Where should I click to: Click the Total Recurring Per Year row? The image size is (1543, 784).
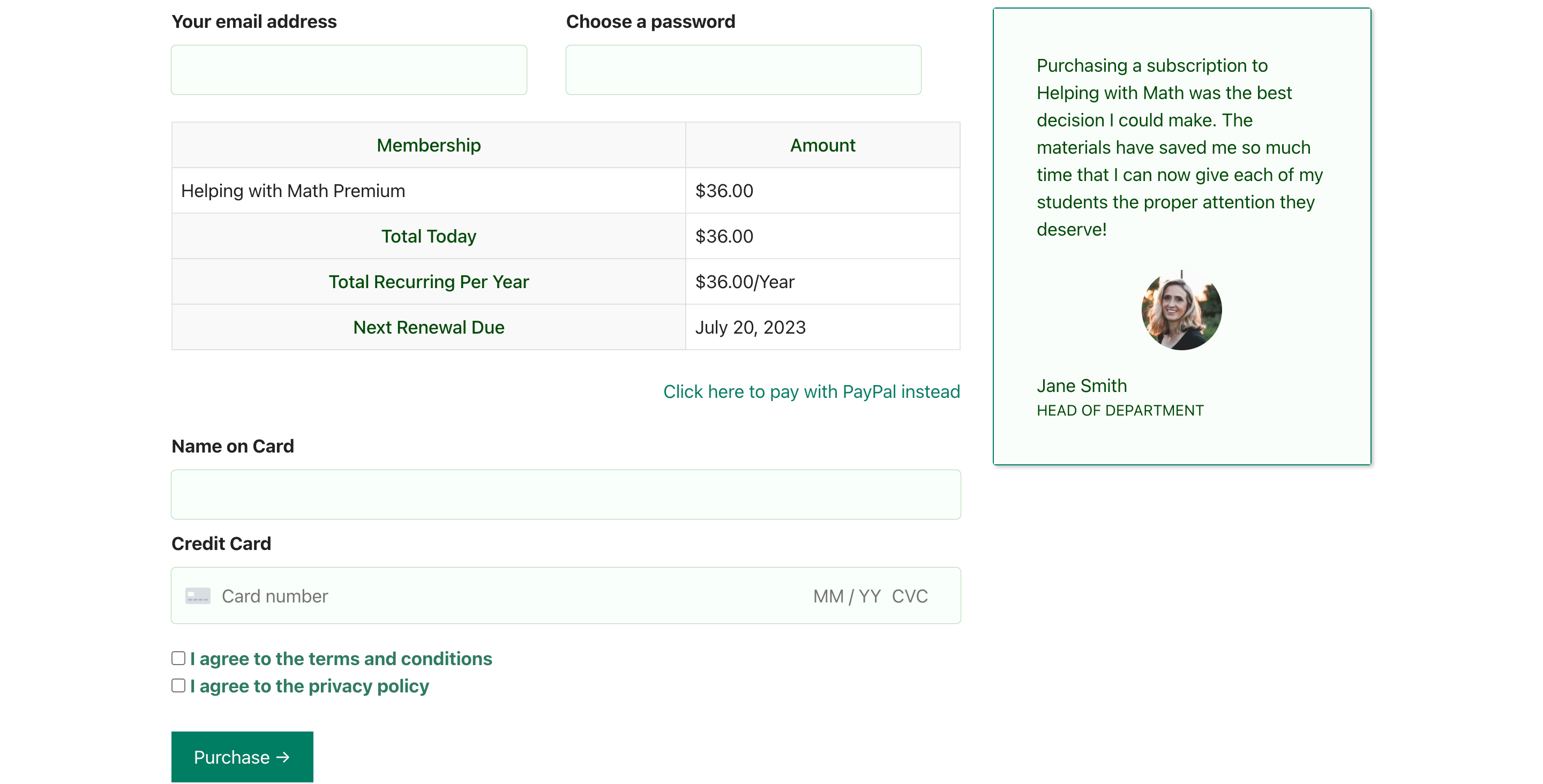565,281
